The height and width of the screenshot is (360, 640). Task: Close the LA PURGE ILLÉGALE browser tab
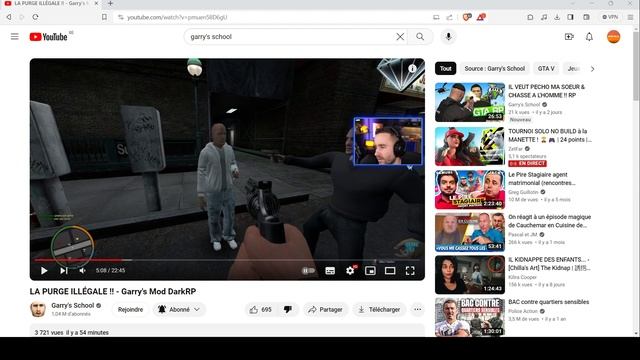(96, 3)
